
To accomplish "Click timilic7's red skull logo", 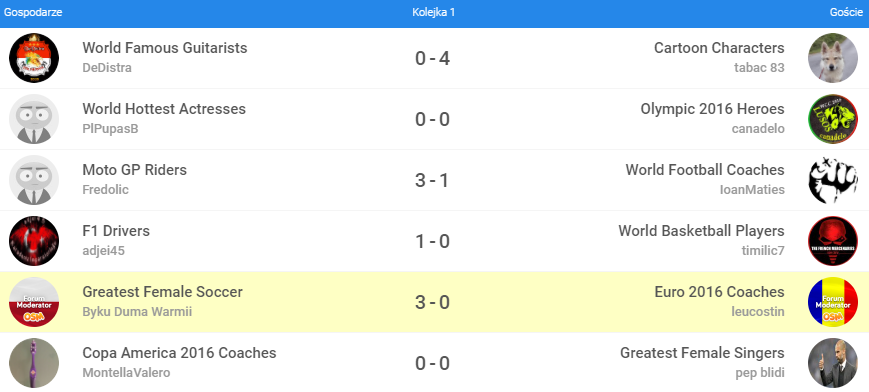I will tap(833, 241).
